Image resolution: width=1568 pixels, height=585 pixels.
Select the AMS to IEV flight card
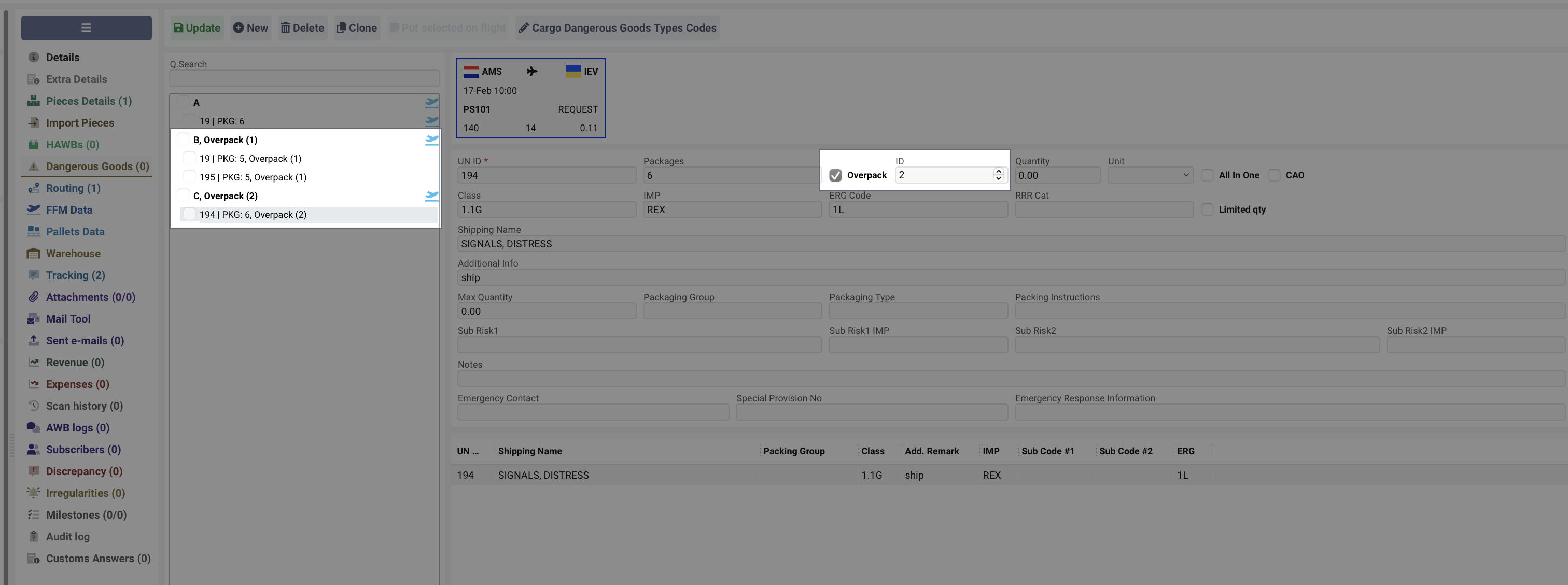pos(530,98)
